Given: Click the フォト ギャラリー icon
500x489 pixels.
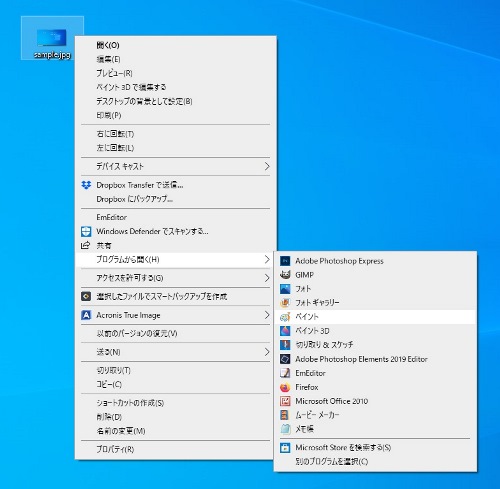Looking at the screenshot, I should pos(285,303).
